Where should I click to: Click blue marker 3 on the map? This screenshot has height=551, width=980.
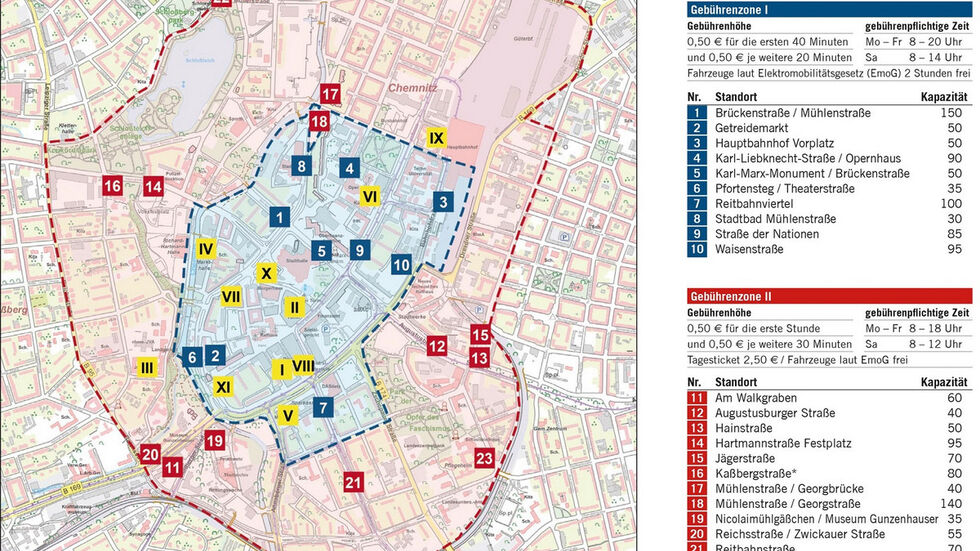pos(442,202)
